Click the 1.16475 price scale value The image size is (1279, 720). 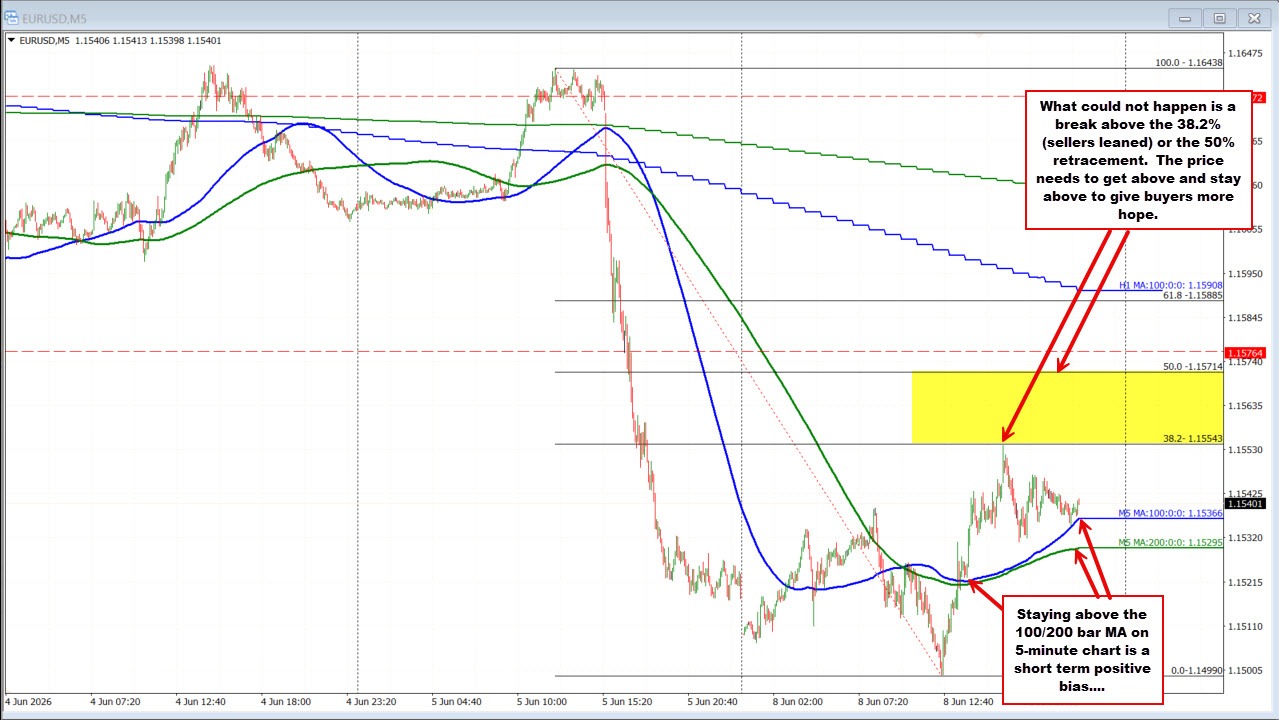click(x=1246, y=54)
